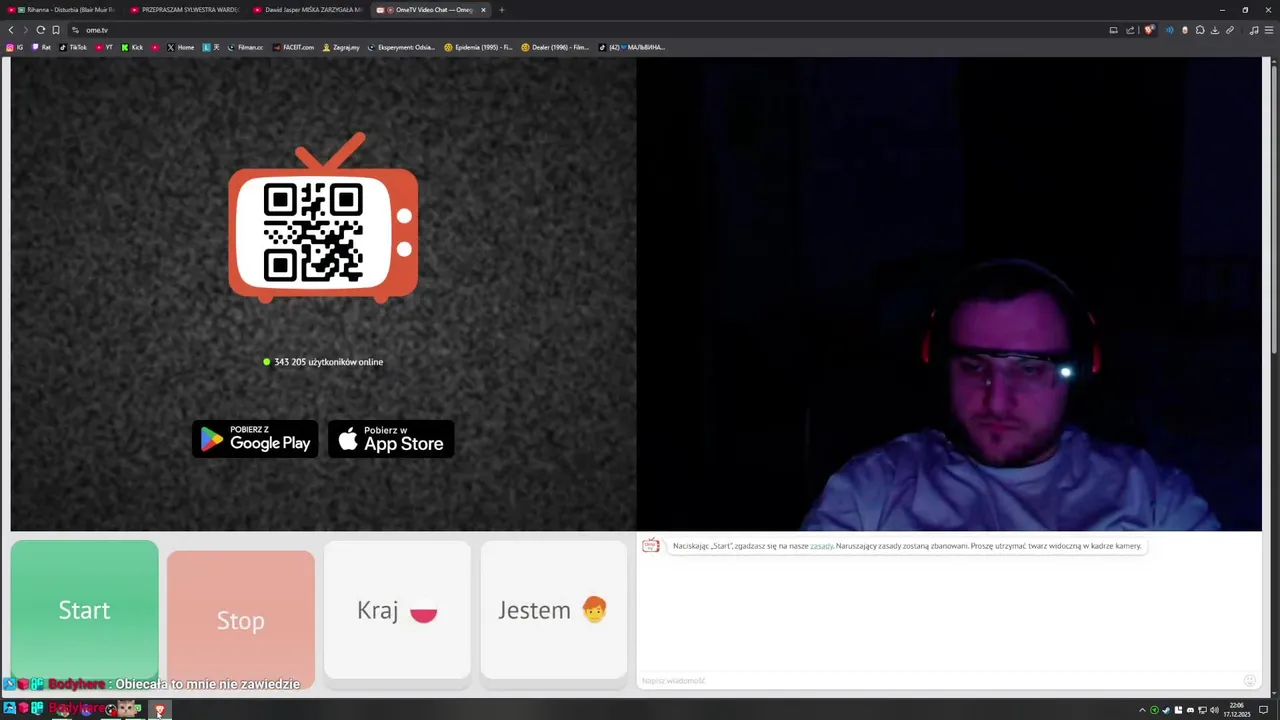The height and width of the screenshot is (720, 1280).
Task: Click the share page icon
Action: 1130,30
